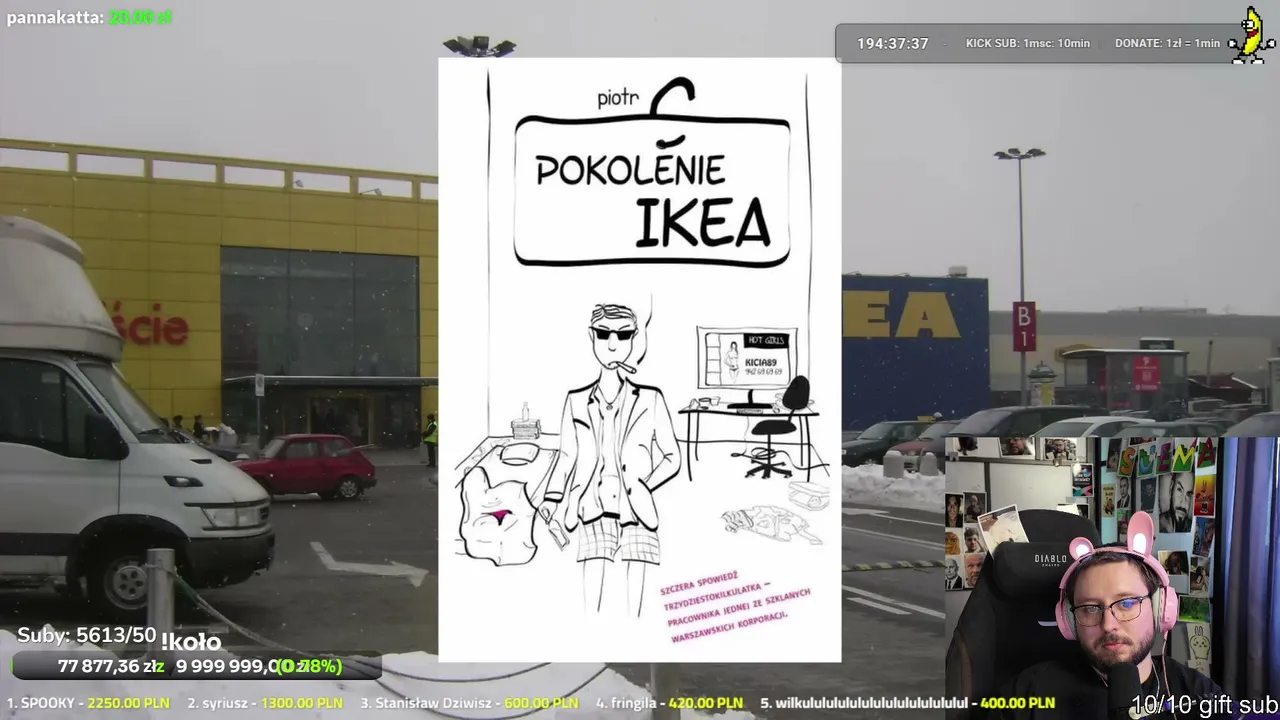Click the "10/10 gift sub" counter
The width and height of the screenshot is (1280, 720).
click(1205, 705)
